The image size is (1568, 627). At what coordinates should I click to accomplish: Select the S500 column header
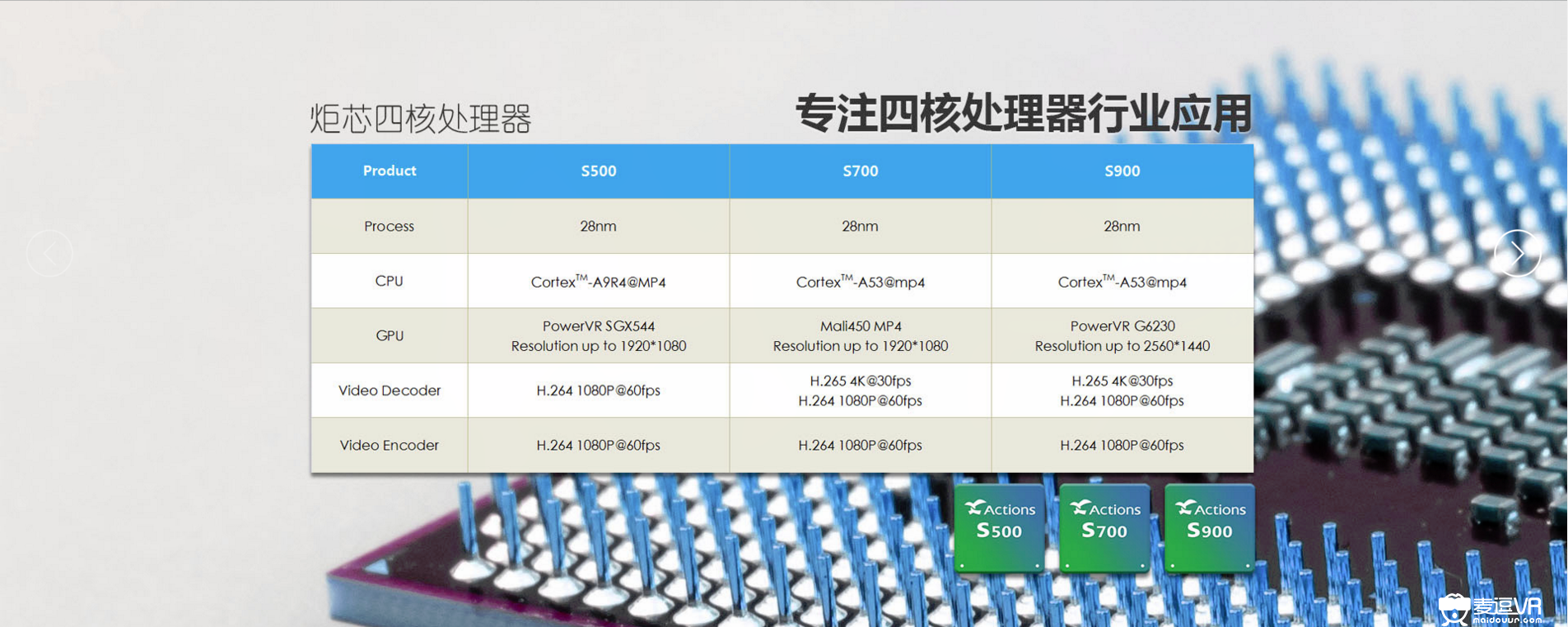click(x=599, y=171)
